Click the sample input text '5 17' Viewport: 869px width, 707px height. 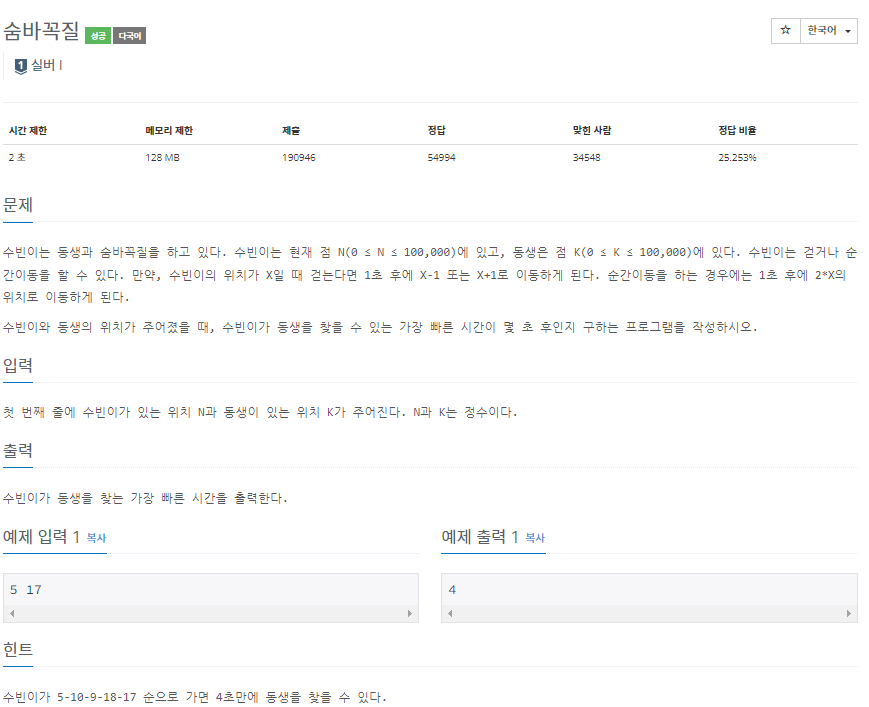point(25,590)
